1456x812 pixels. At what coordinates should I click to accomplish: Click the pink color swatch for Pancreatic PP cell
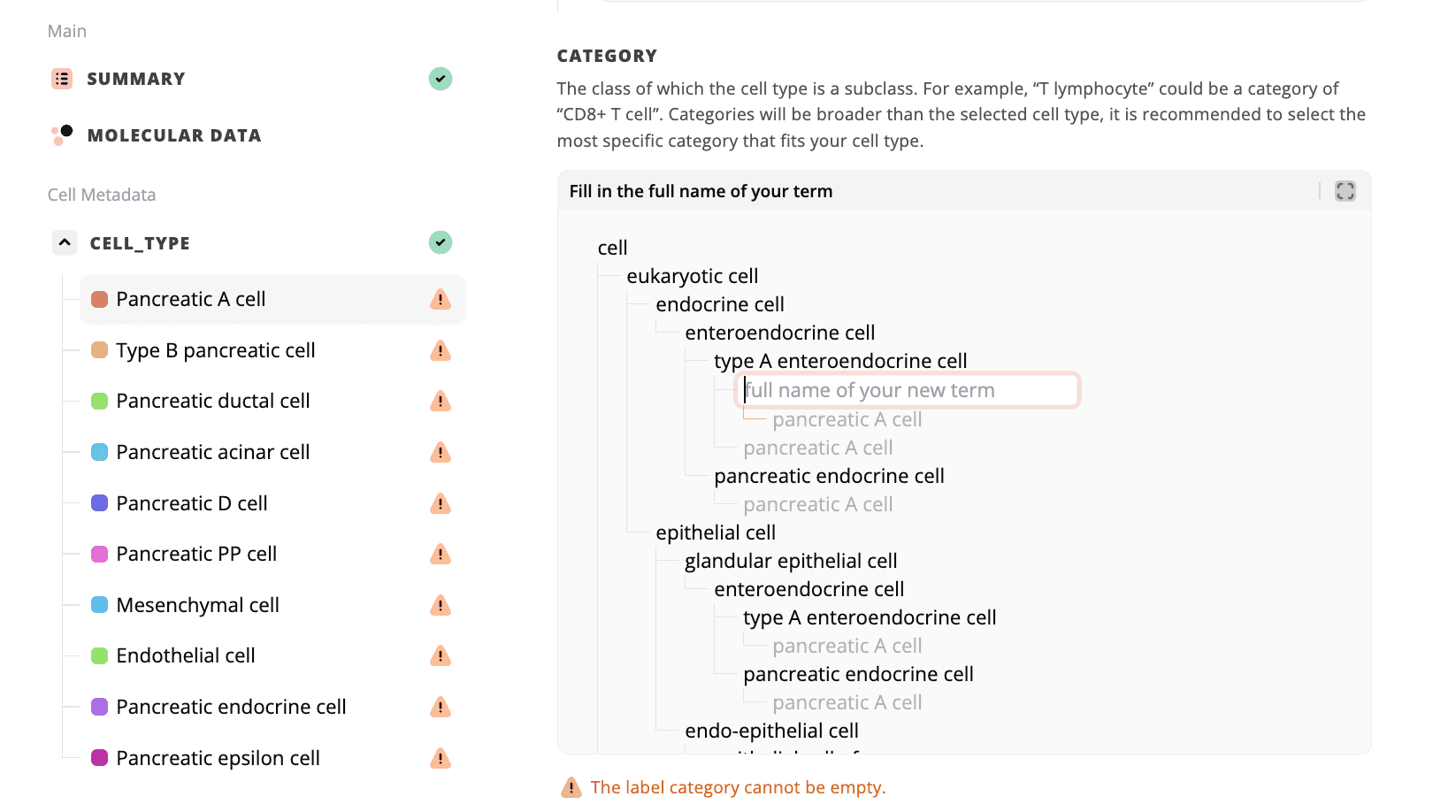point(100,555)
